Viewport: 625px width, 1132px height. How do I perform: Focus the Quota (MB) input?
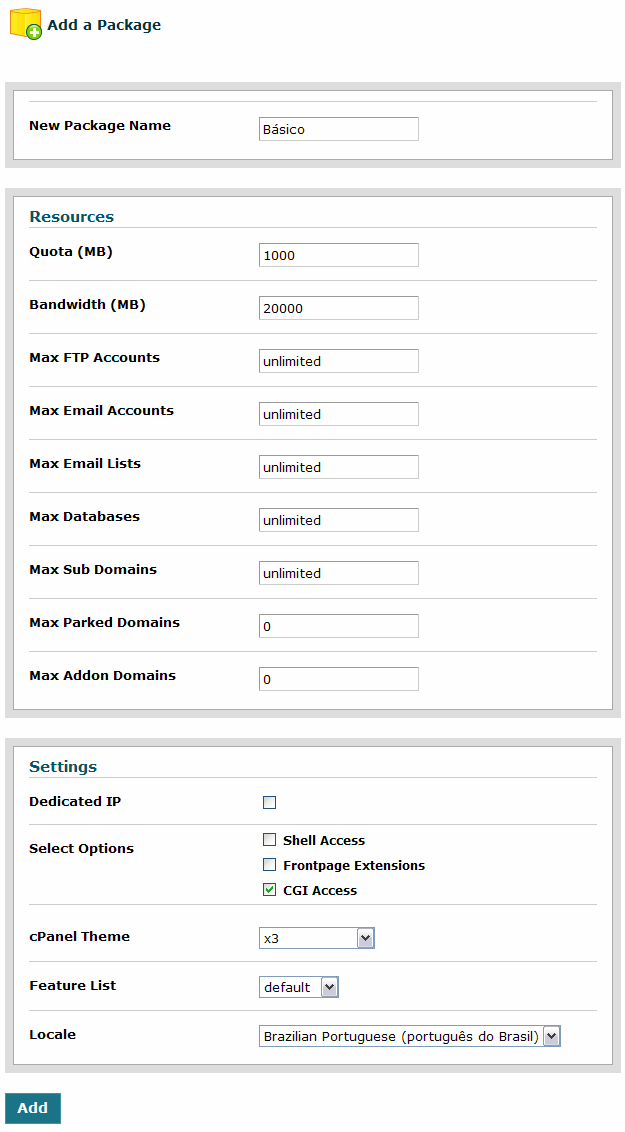click(x=338, y=255)
